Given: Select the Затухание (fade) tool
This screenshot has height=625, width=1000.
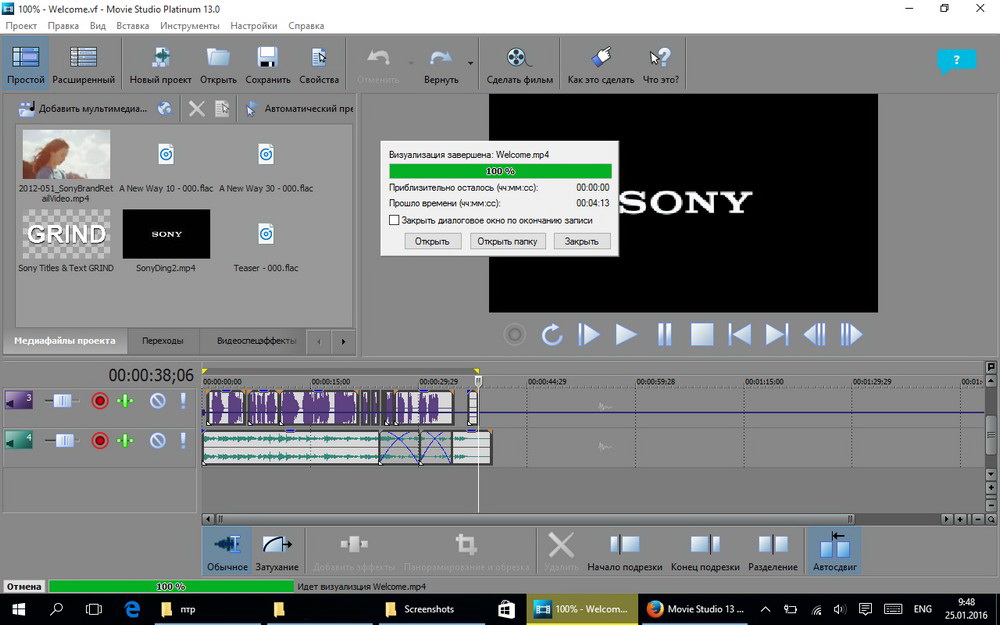Looking at the screenshot, I should coord(277,551).
